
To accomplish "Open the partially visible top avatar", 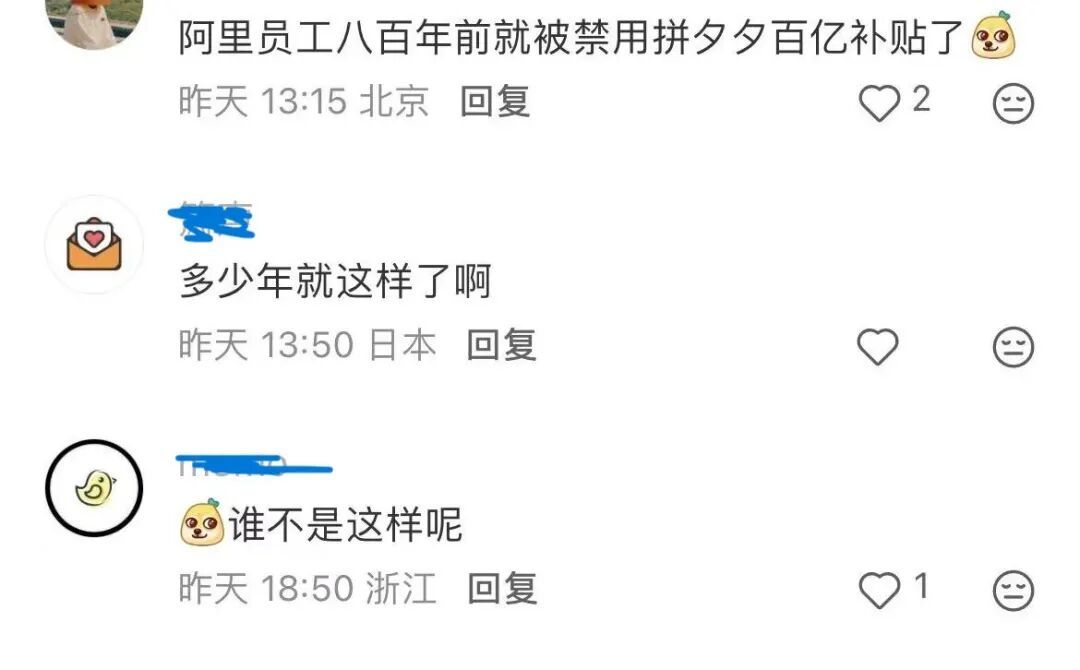I will click(x=94, y=21).
